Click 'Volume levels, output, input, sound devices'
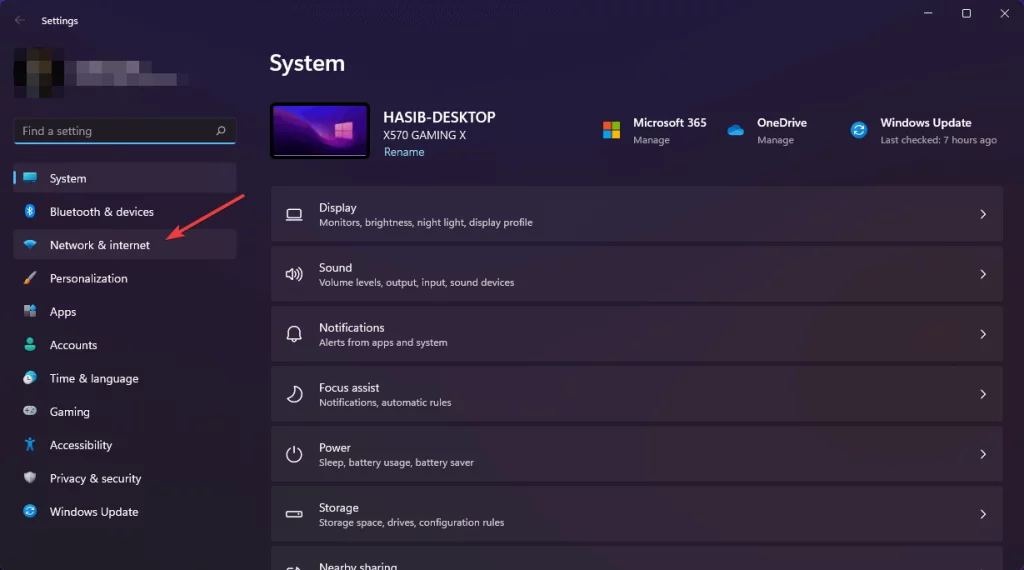 tap(417, 283)
